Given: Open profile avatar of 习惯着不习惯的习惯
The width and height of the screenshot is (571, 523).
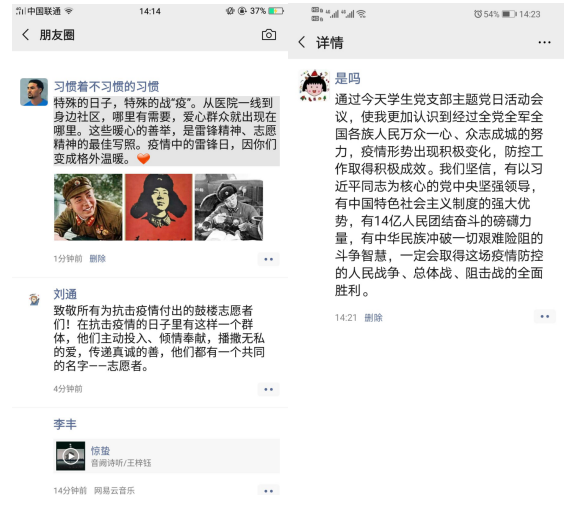Looking at the screenshot, I should click(34, 92).
